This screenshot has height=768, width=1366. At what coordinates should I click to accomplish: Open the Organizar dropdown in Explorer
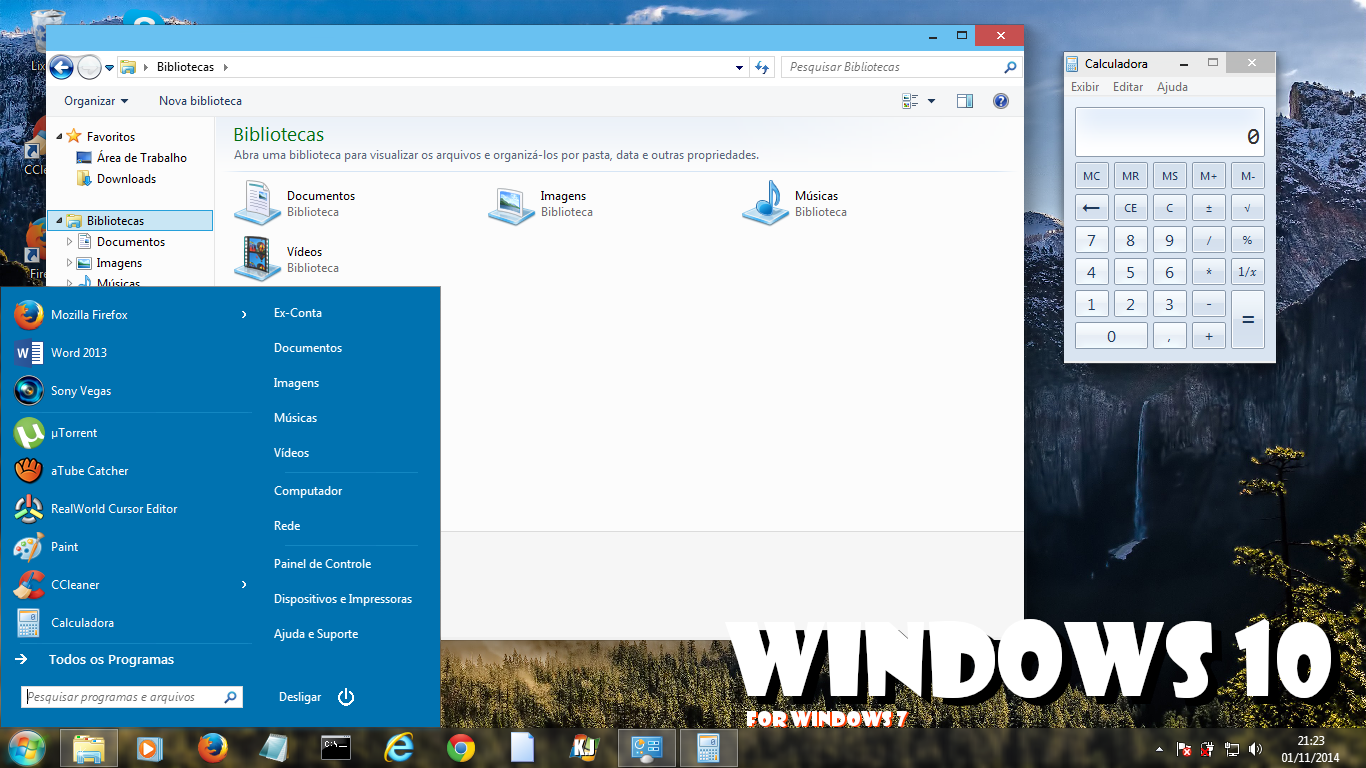pyautogui.click(x=96, y=101)
